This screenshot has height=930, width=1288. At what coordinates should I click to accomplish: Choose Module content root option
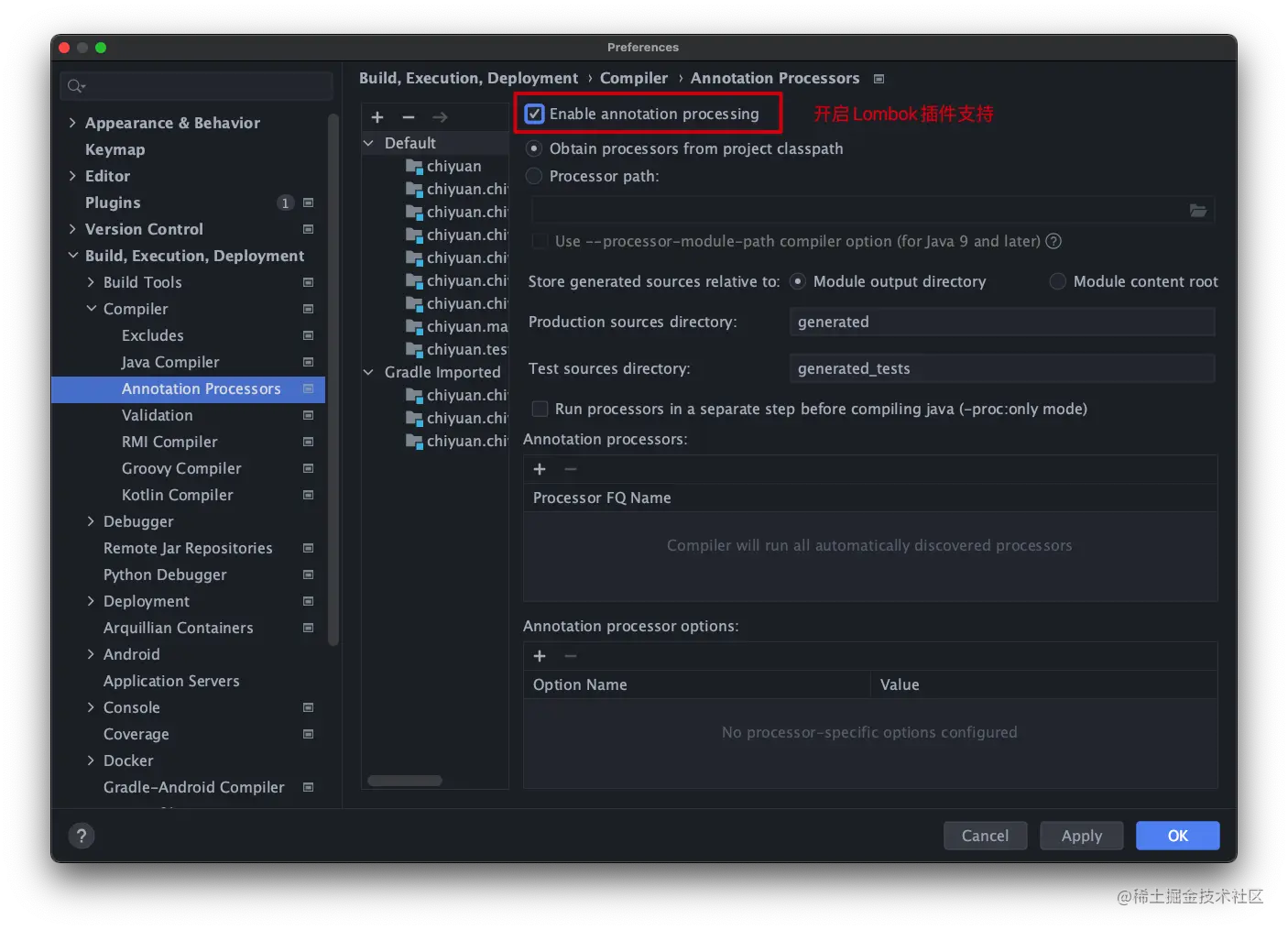tap(1058, 281)
